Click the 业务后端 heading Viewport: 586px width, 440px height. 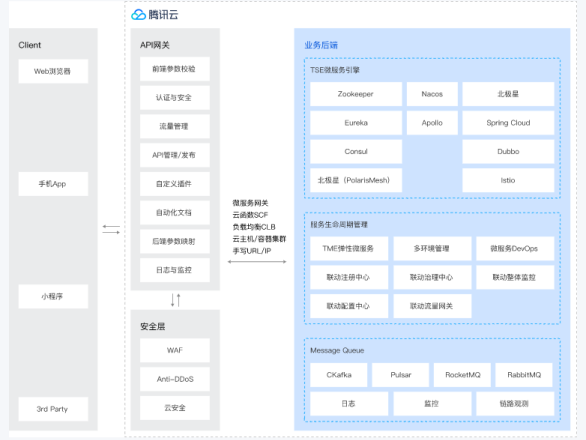[321, 45]
